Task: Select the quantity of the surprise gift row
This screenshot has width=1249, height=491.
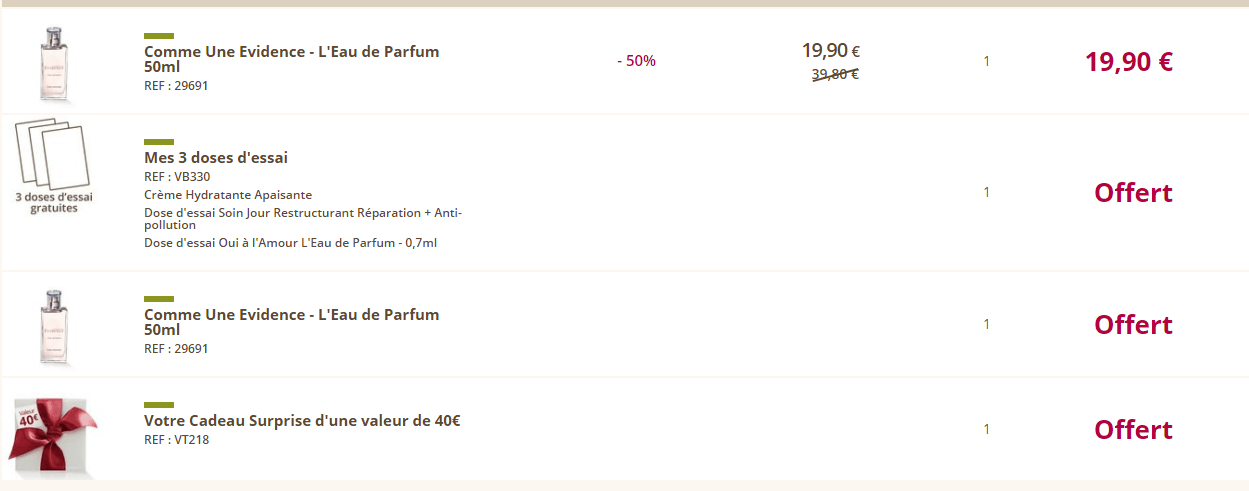Action: tap(986, 429)
